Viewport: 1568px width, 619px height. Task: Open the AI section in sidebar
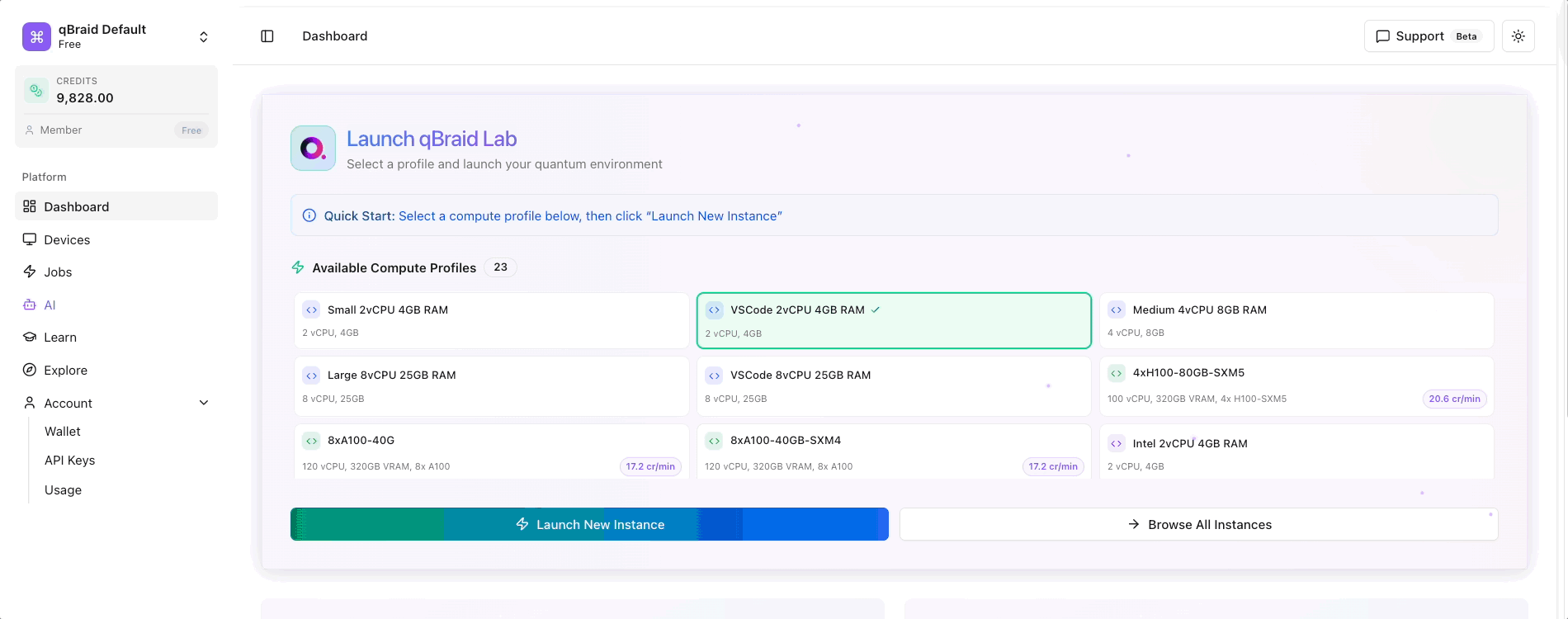116,305
